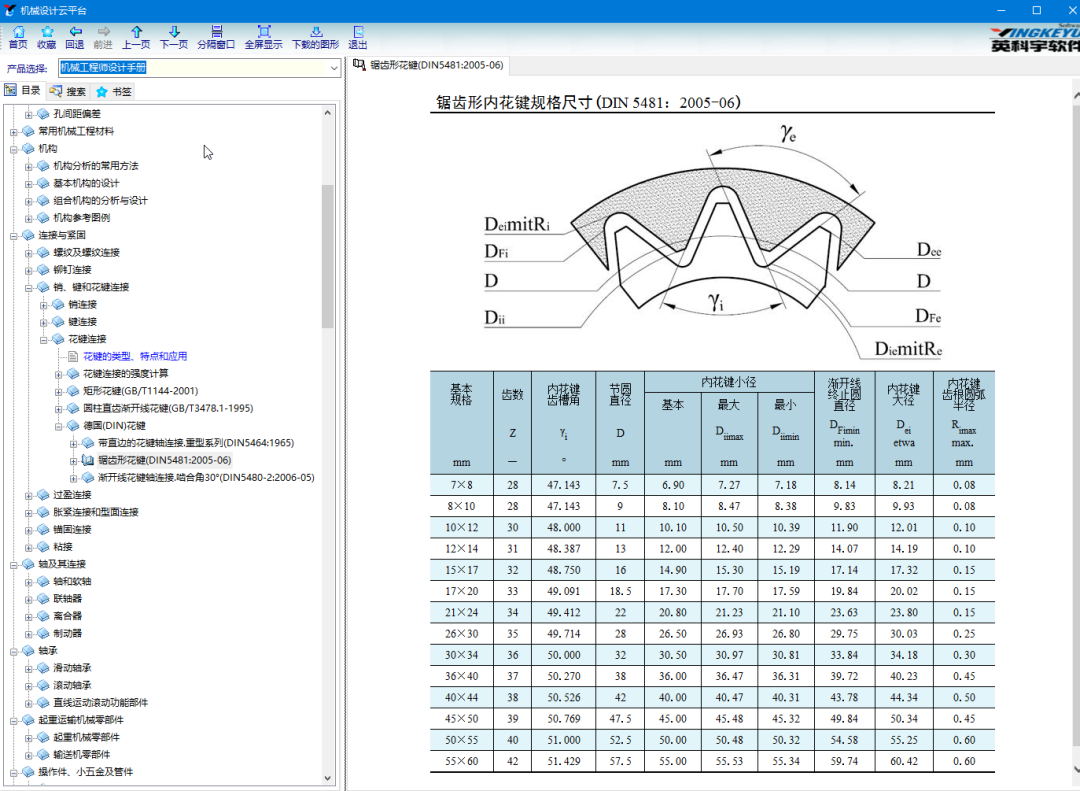Open 花键的类型、特点和应用 link
This screenshot has width=1080, height=791.
pyautogui.click(x=134, y=356)
